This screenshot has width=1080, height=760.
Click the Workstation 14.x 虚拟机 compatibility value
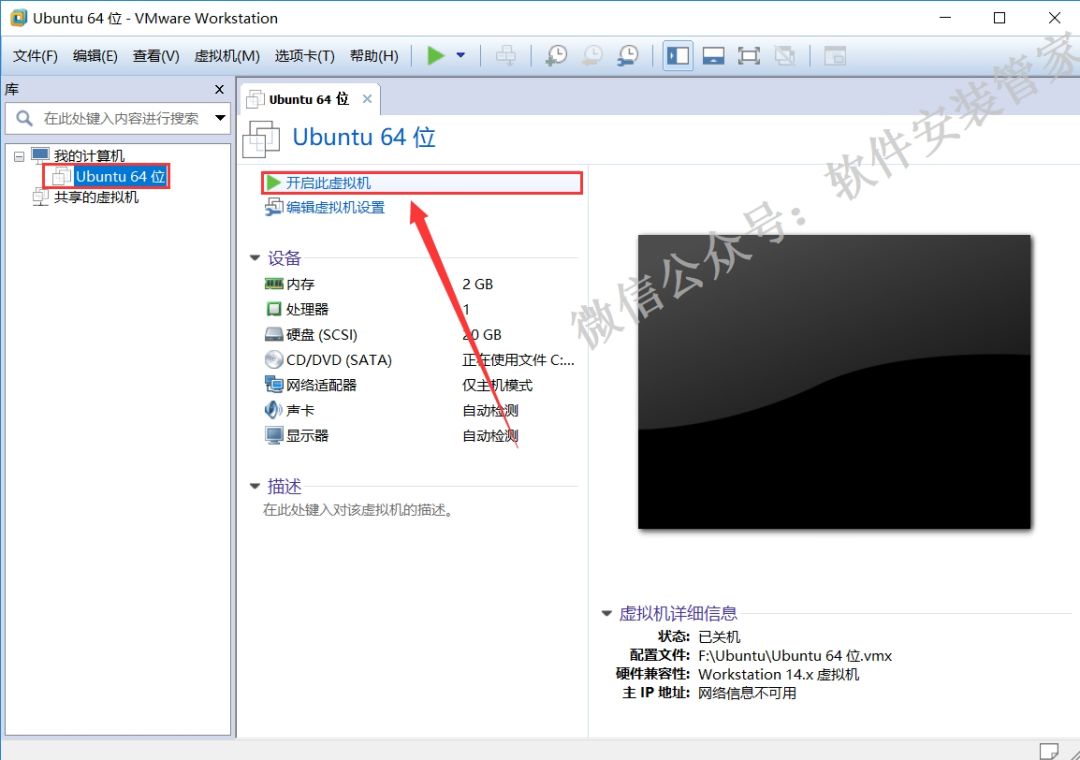[x=778, y=674]
